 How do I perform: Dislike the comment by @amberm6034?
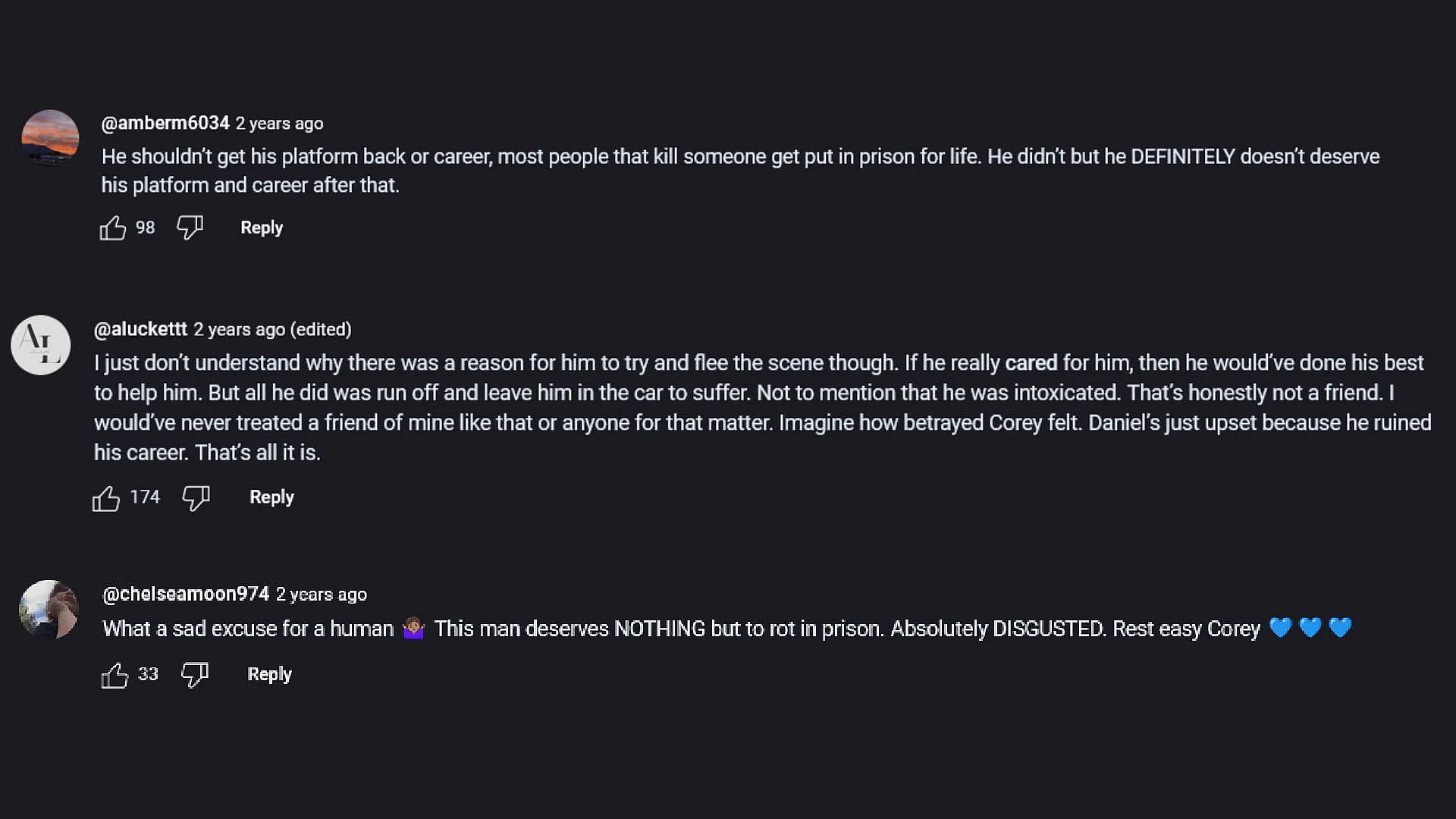(190, 227)
